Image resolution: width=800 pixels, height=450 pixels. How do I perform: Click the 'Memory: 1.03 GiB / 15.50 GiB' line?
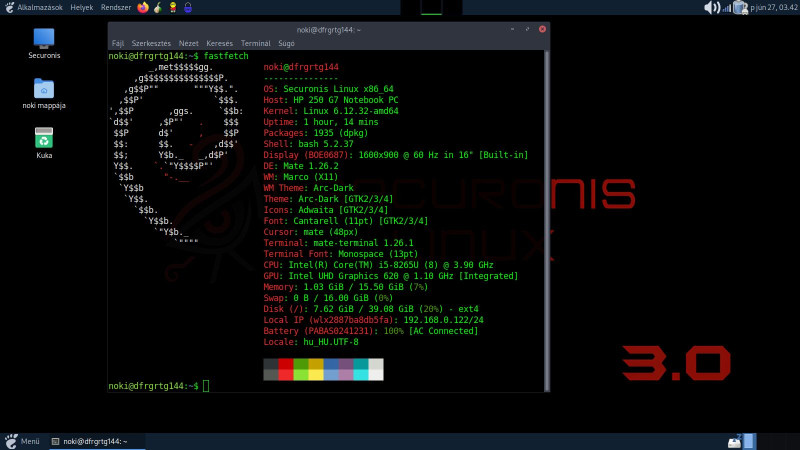346,287
